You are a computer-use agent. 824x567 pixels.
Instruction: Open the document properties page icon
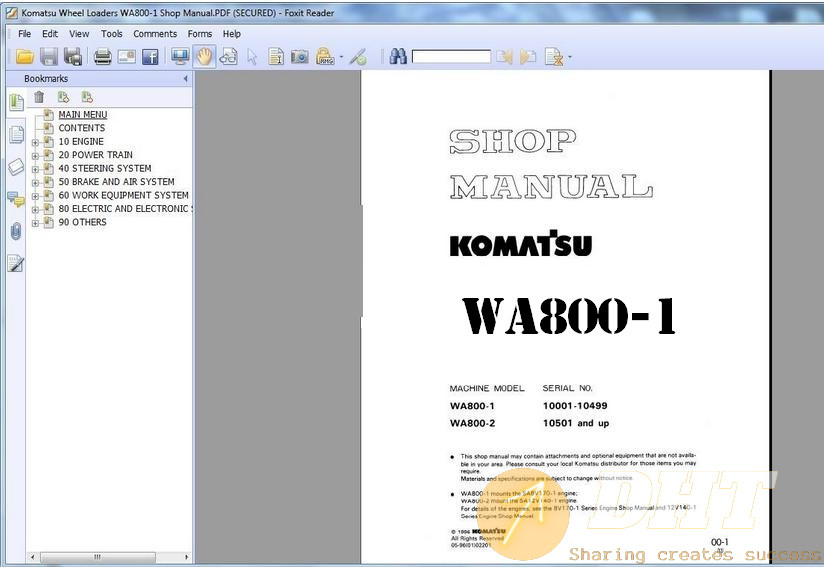point(276,56)
